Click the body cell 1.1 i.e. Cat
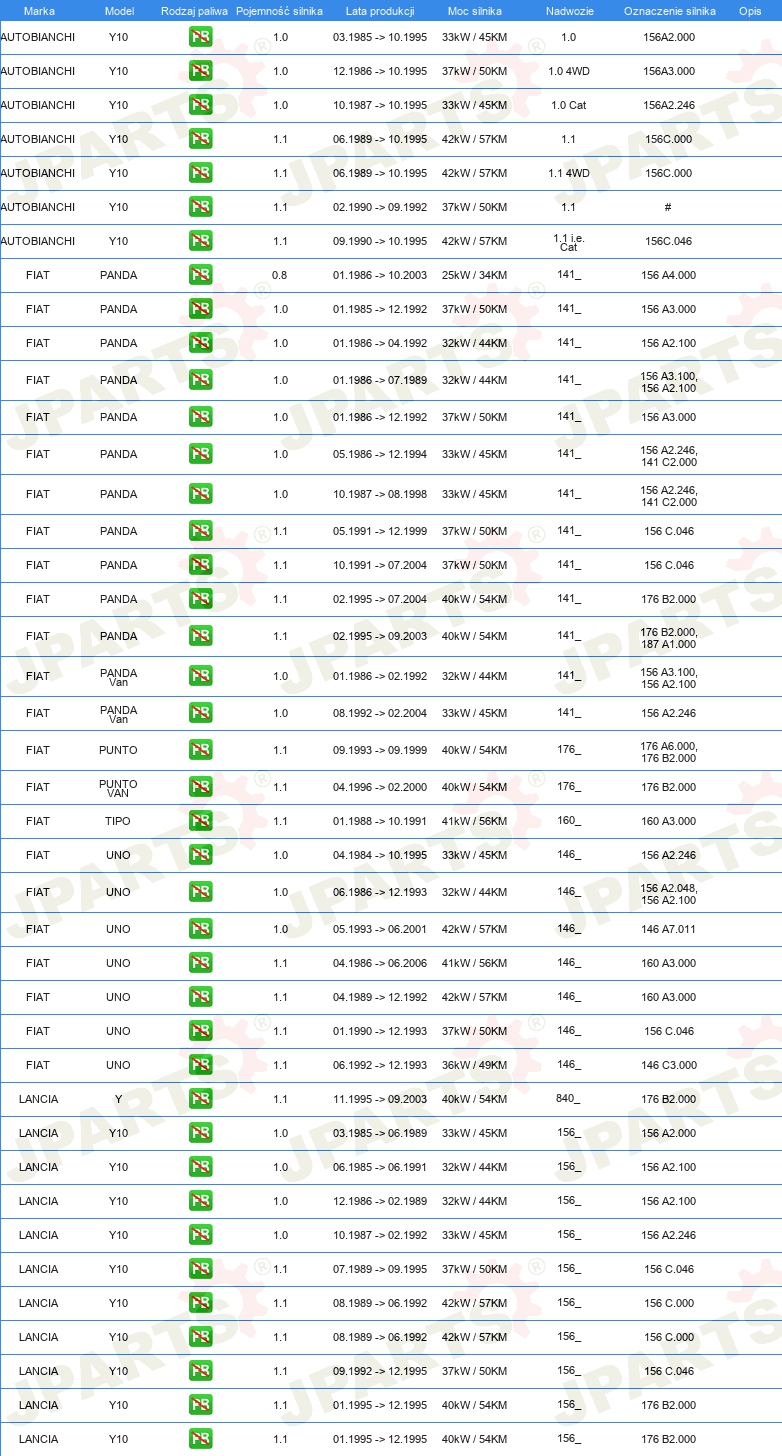This screenshot has height=1456, width=782. coord(569,241)
